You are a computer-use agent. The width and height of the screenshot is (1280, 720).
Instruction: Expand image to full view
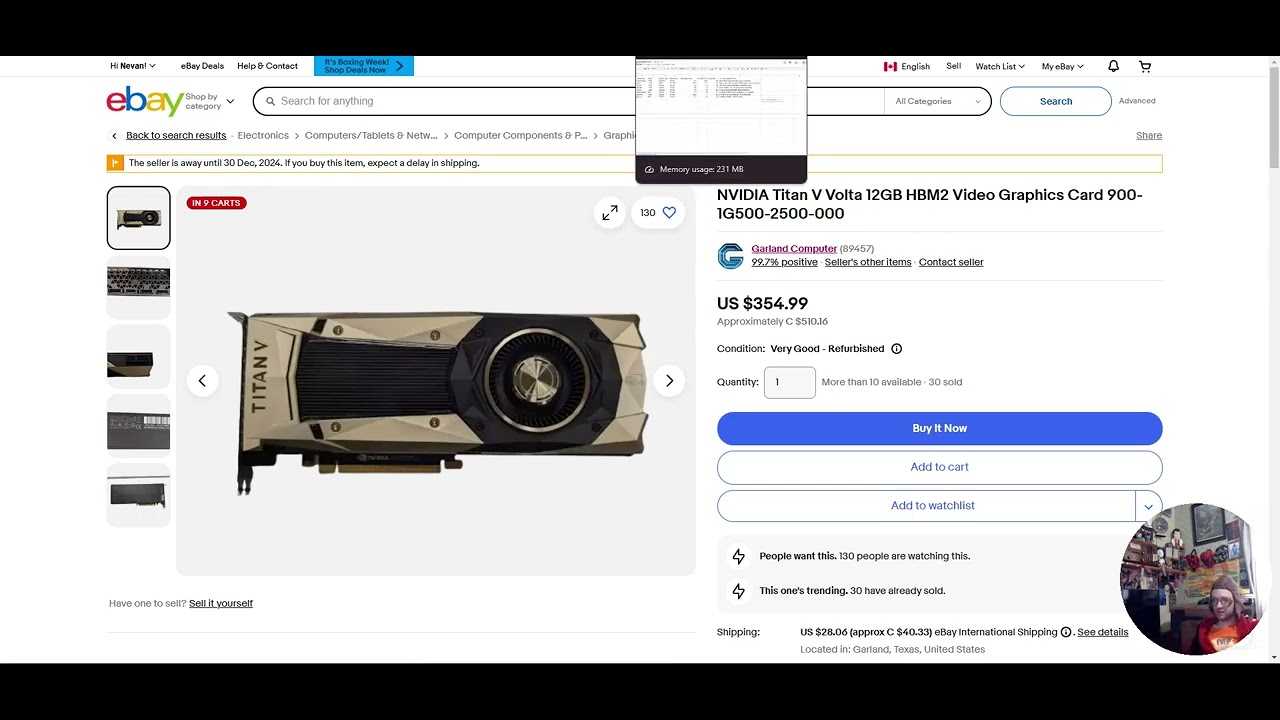pos(609,212)
